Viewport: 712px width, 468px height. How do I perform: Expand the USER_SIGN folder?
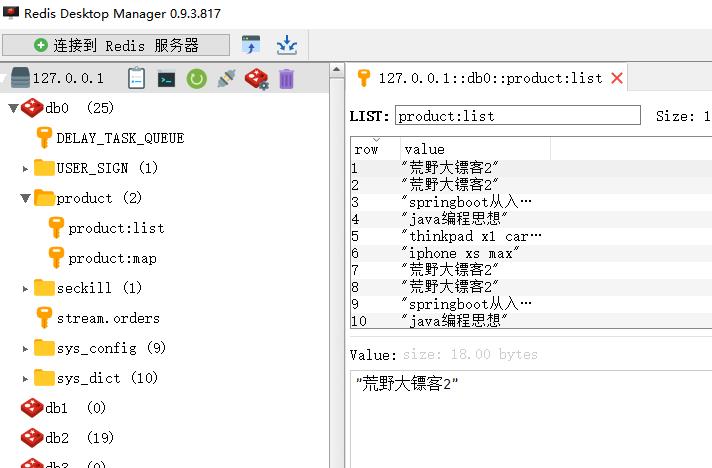point(25,169)
